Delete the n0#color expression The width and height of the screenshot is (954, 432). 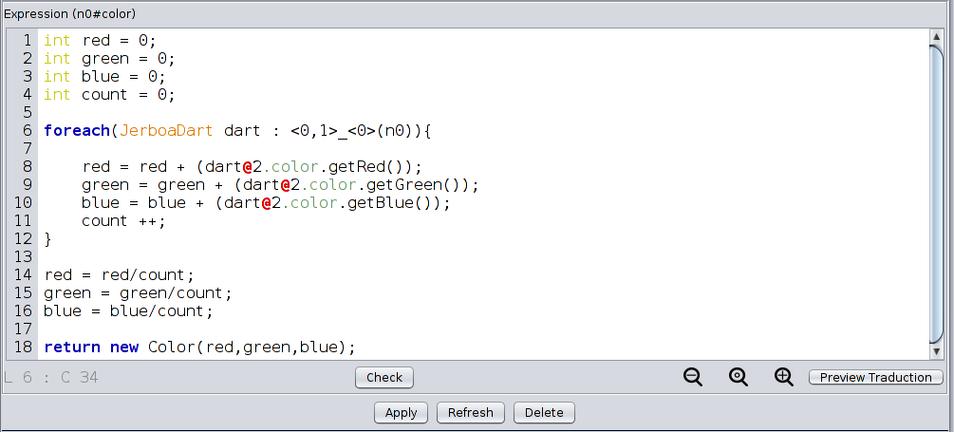[544, 413]
